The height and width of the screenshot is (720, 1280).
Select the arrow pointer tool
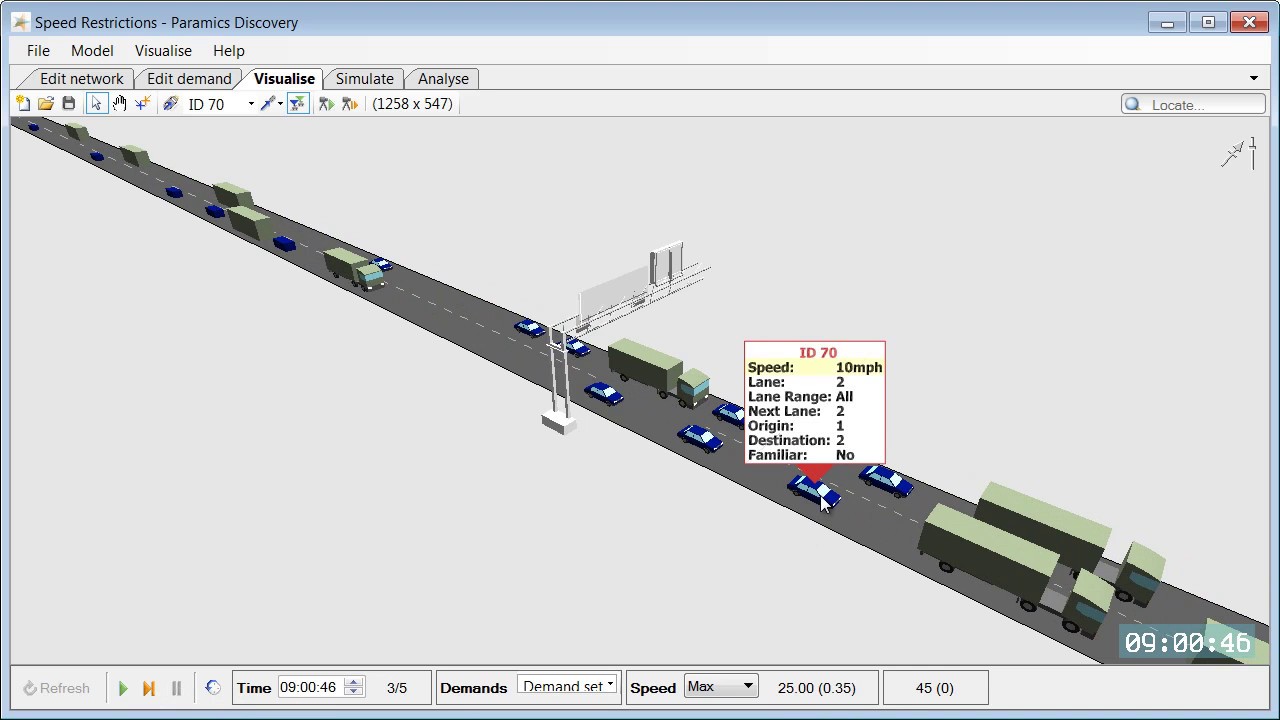tap(97, 103)
